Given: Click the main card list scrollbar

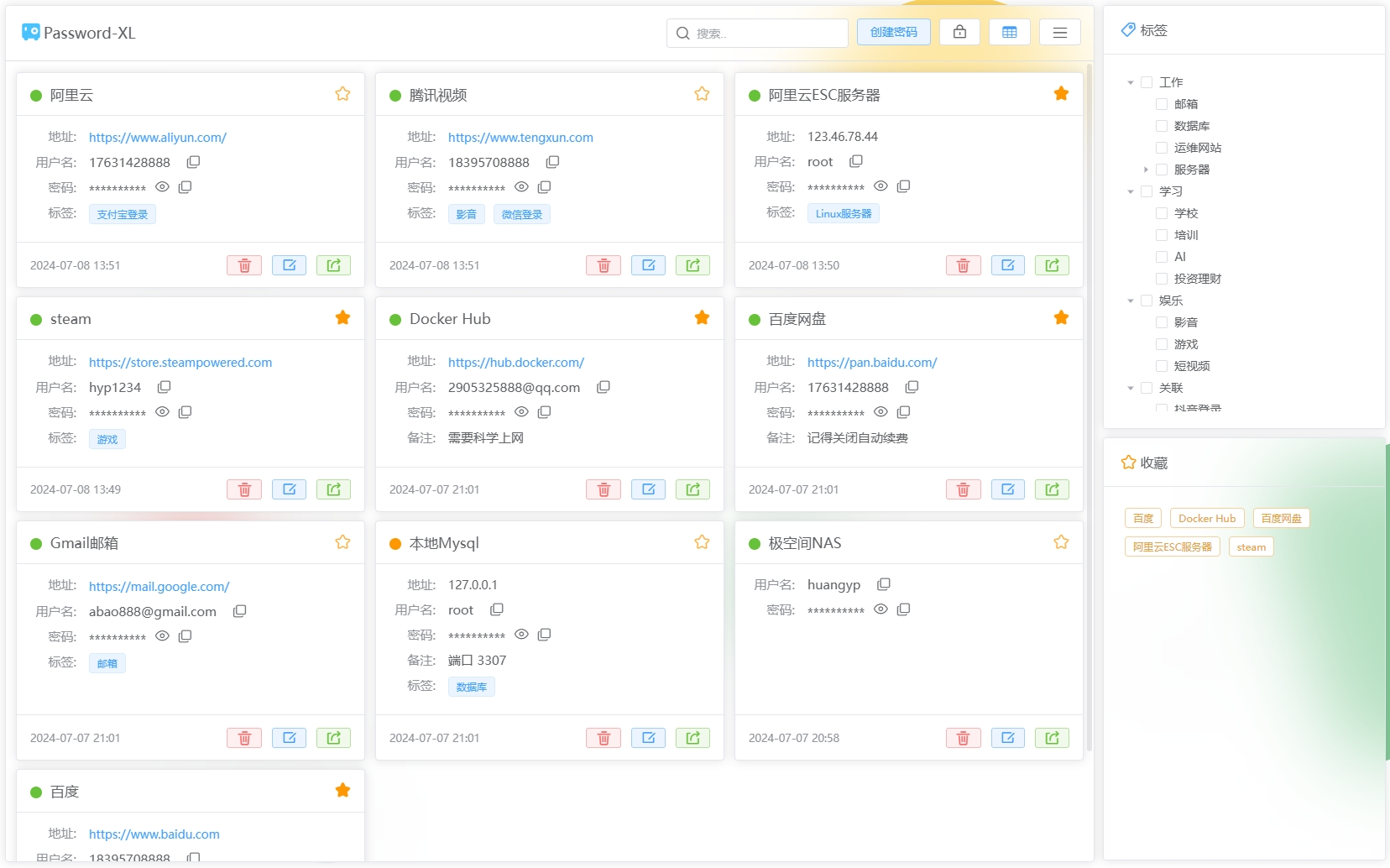Looking at the screenshot, I should point(1090,407).
